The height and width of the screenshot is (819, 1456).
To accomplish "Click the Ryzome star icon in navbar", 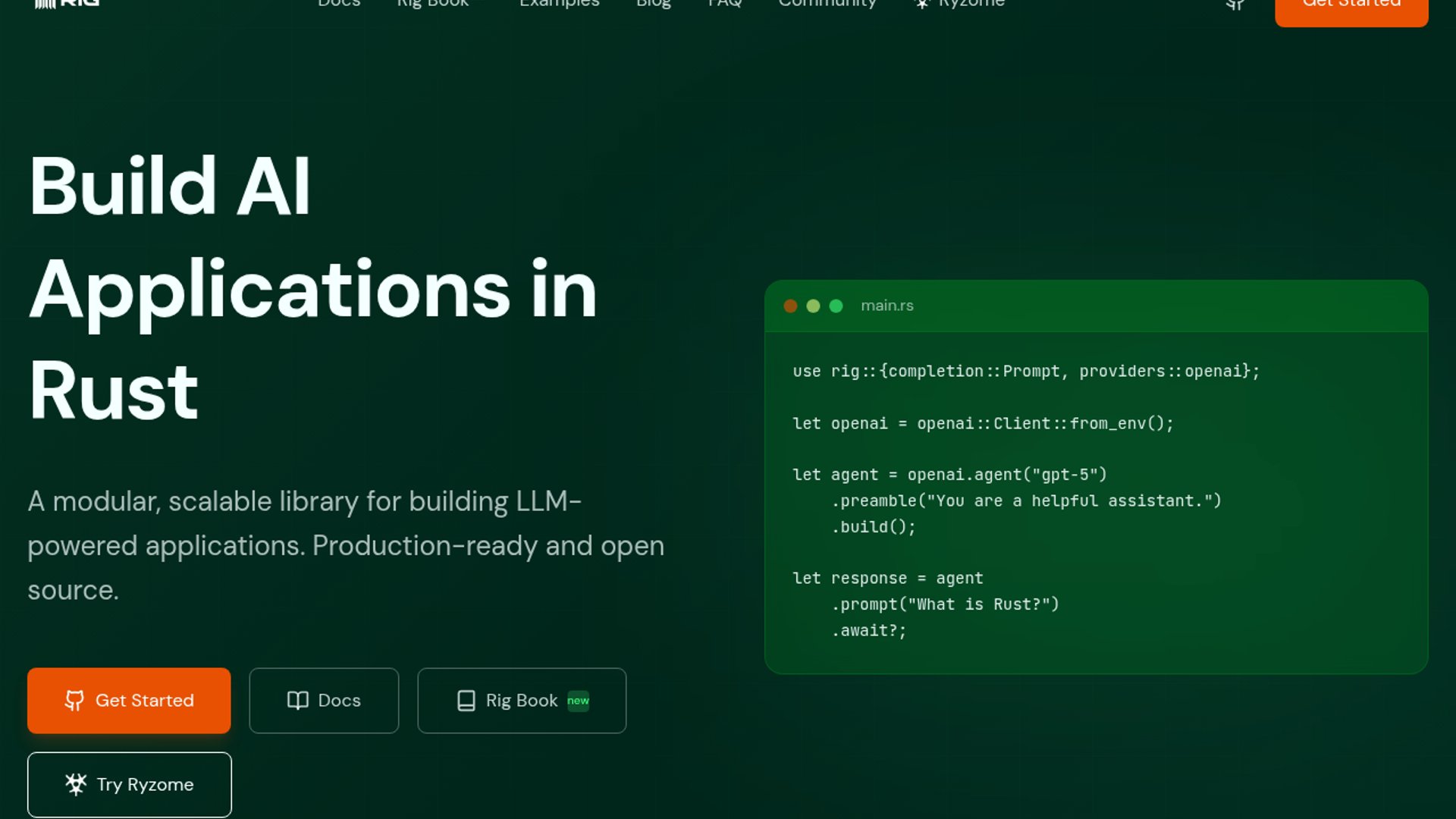I will point(922,4).
